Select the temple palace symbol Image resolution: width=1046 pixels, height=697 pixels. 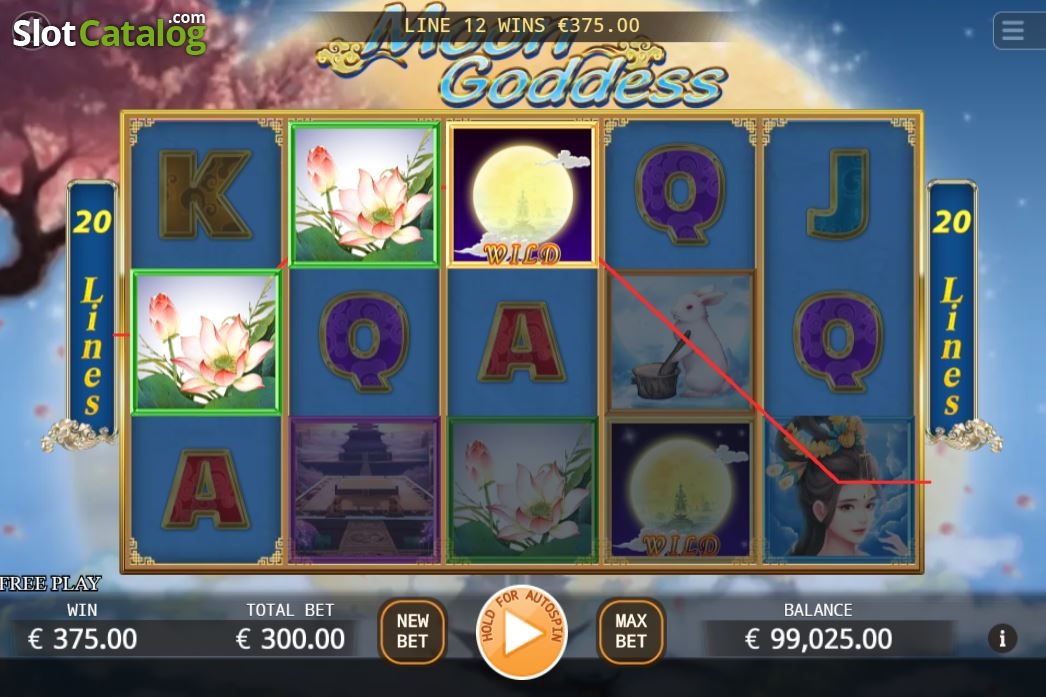[364, 488]
